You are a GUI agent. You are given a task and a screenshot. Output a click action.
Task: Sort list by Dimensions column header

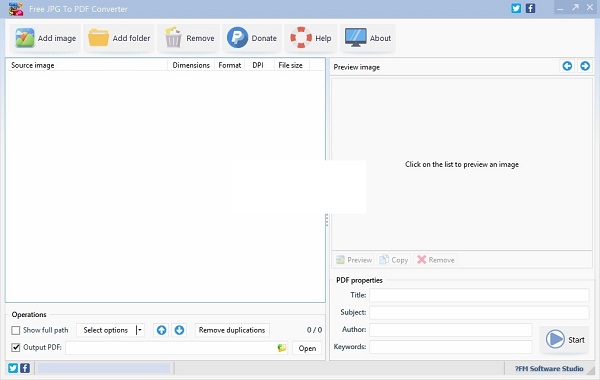pos(191,65)
